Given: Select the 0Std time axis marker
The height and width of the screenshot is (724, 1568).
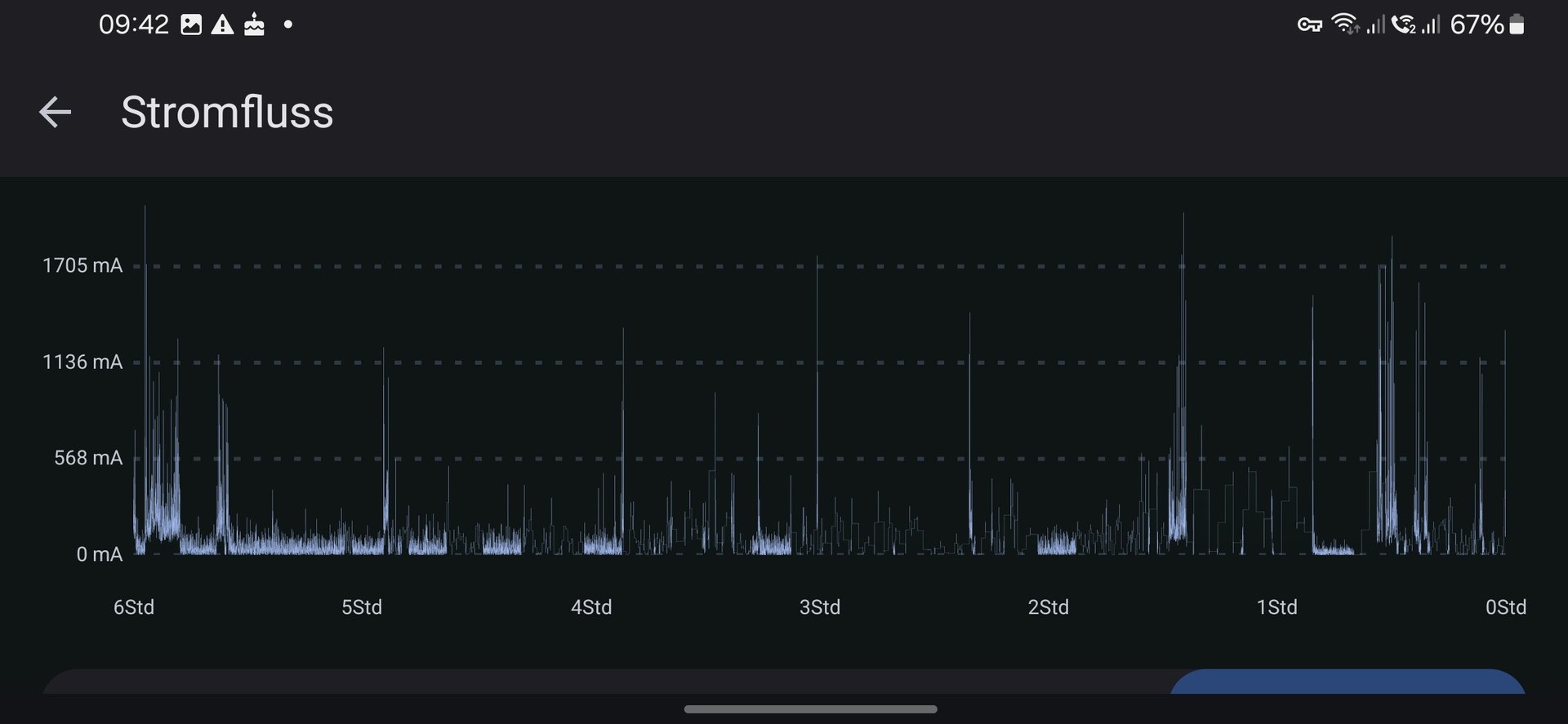Looking at the screenshot, I should [x=1505, y=607].
